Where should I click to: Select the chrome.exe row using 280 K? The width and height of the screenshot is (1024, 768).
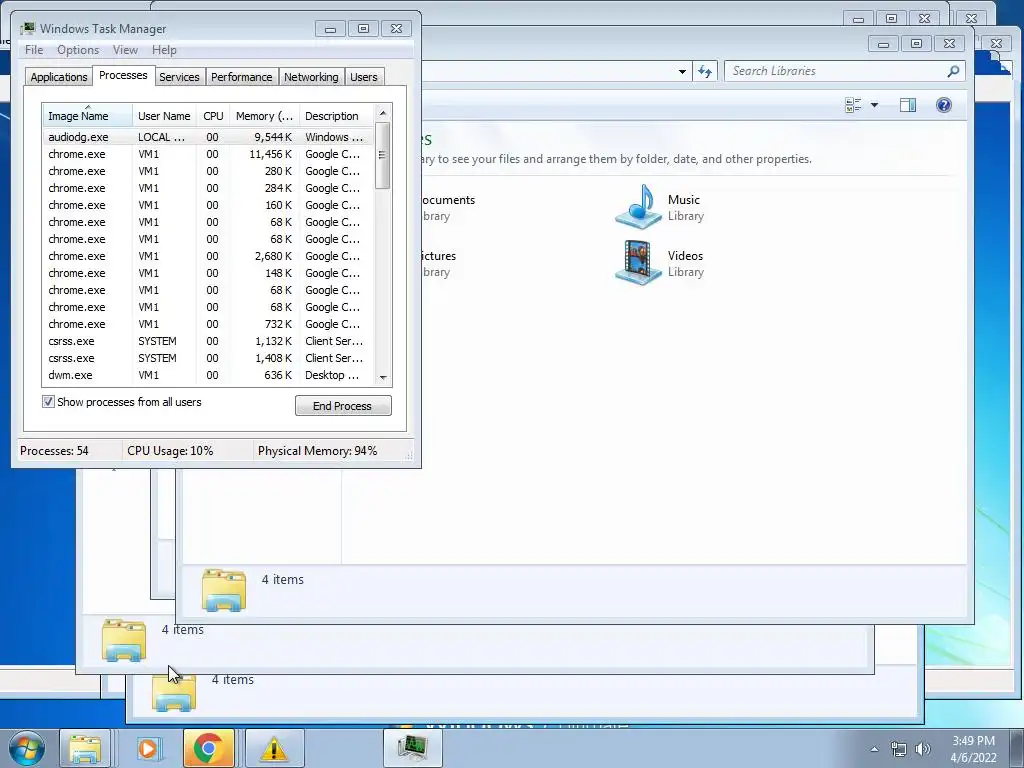click(x=209, y=171)
